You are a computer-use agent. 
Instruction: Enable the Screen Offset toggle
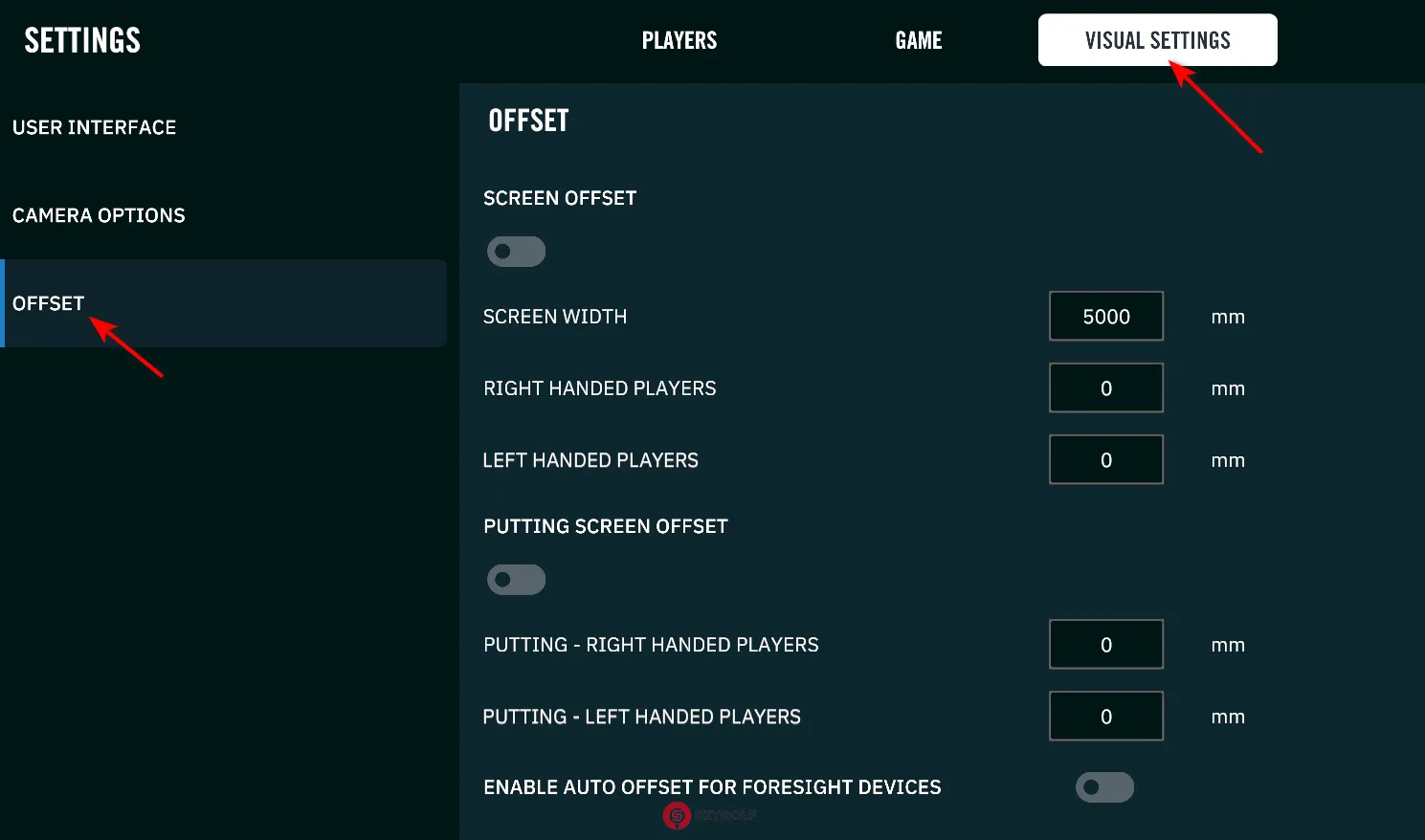coord(516,252)
